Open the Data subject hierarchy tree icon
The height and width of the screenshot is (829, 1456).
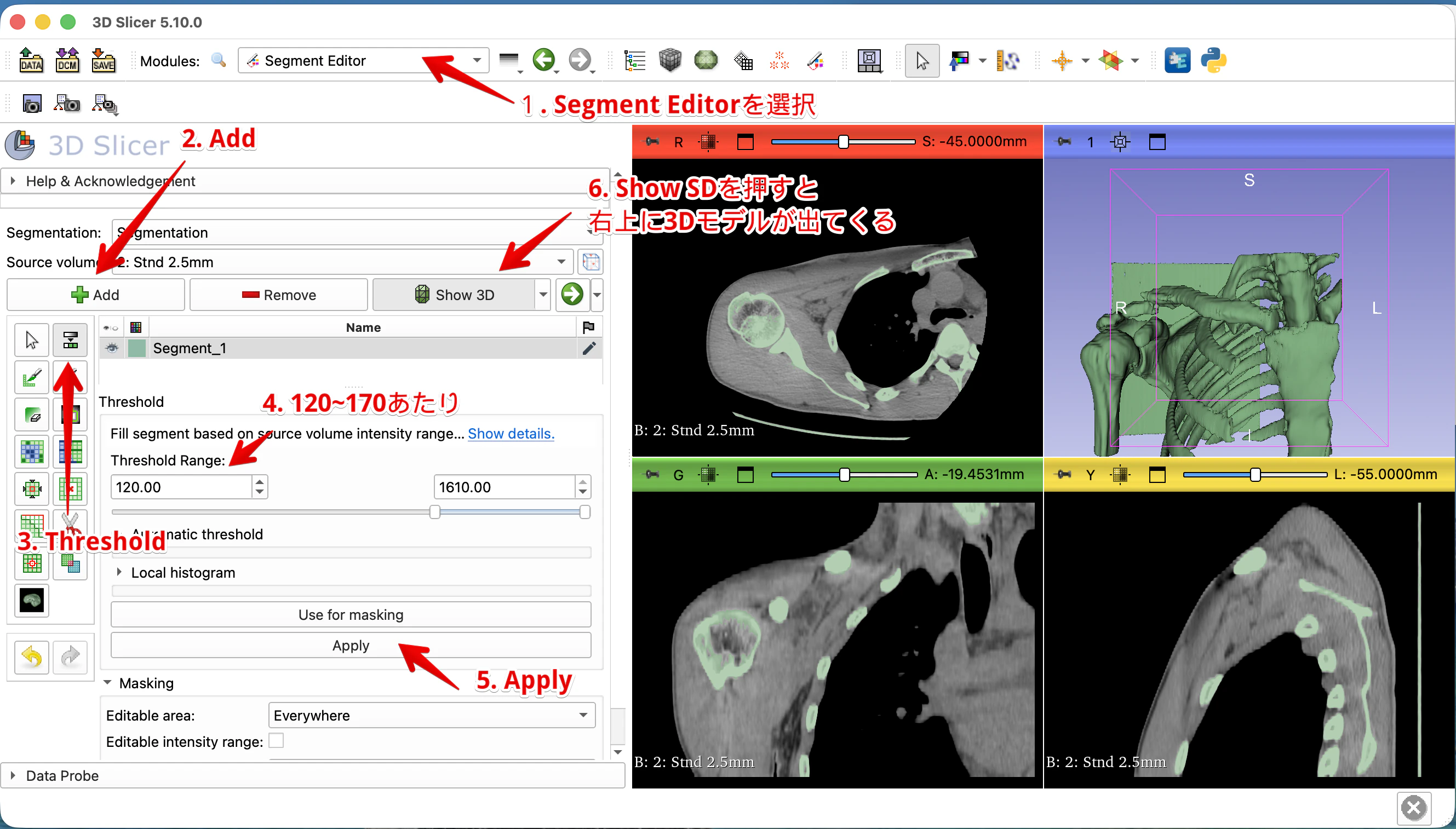click(x=634, y=60)
